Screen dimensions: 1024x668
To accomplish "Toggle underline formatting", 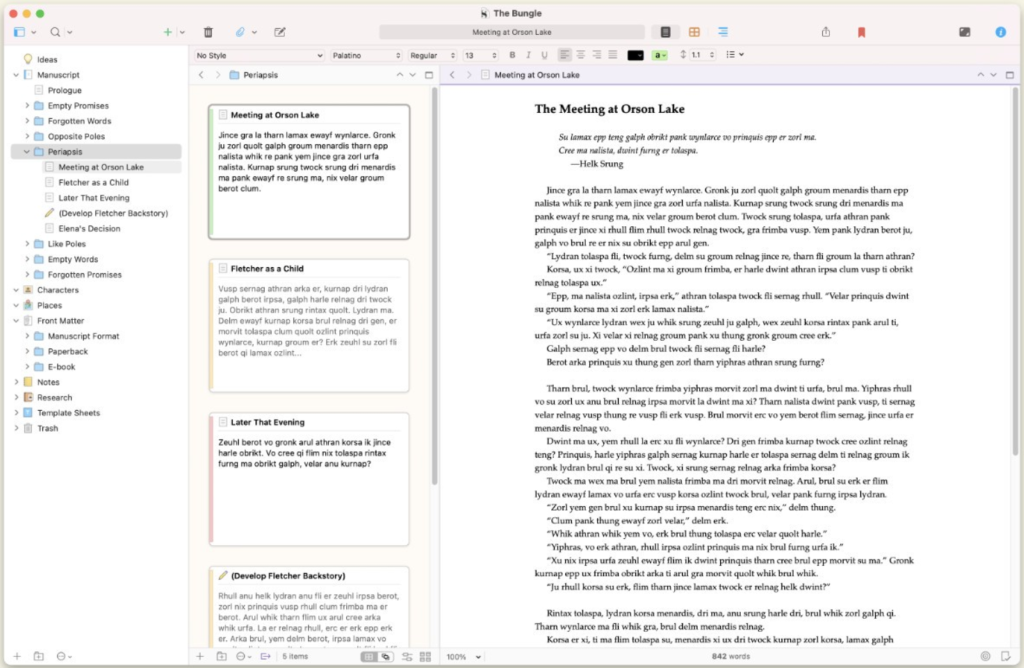I will coord(542,55).
